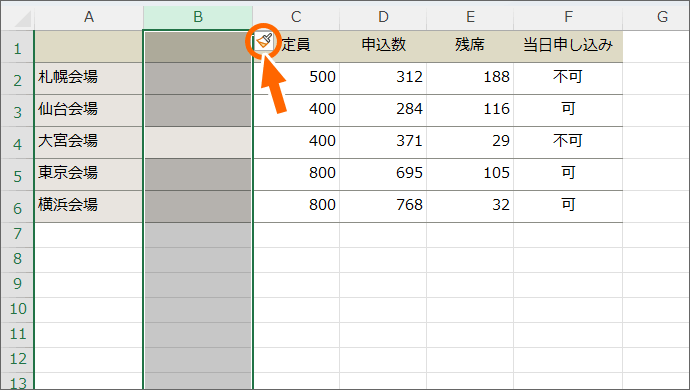Click the 定員 header cell
This screenshot has height=390, width=690.
[296, 47]
